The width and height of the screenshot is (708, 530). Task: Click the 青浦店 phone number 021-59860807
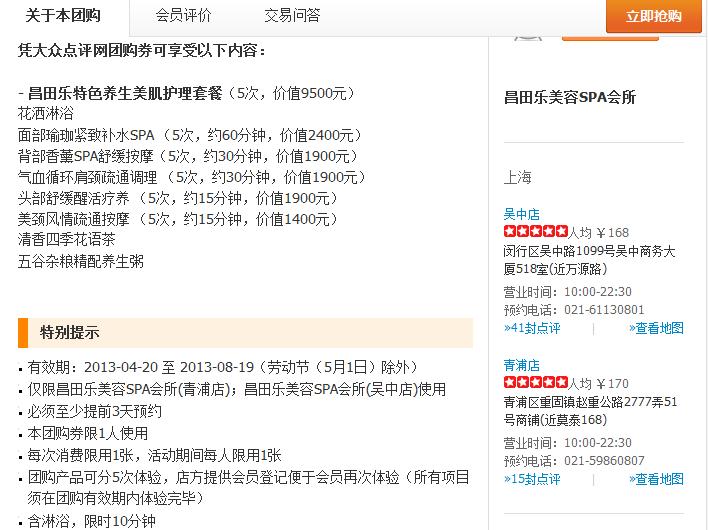(x=604, y=461)
